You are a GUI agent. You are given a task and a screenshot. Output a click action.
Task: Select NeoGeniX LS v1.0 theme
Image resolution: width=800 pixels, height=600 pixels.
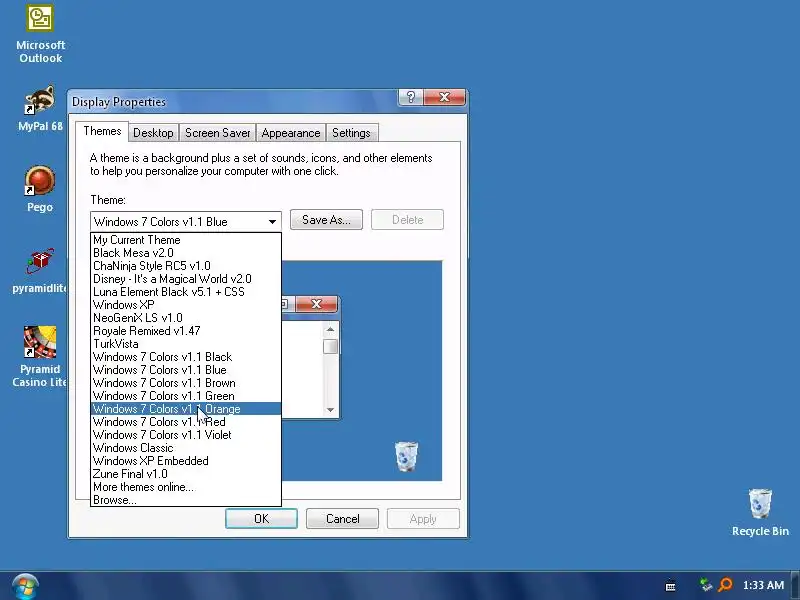[186, 318]
